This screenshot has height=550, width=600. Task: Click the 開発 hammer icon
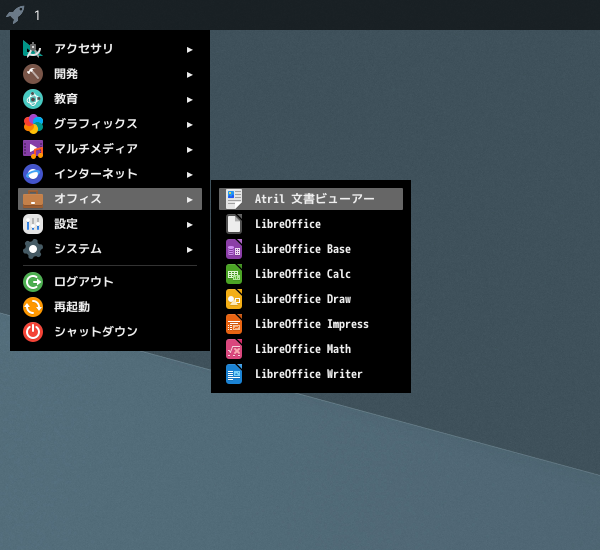(x=33, y=74)
